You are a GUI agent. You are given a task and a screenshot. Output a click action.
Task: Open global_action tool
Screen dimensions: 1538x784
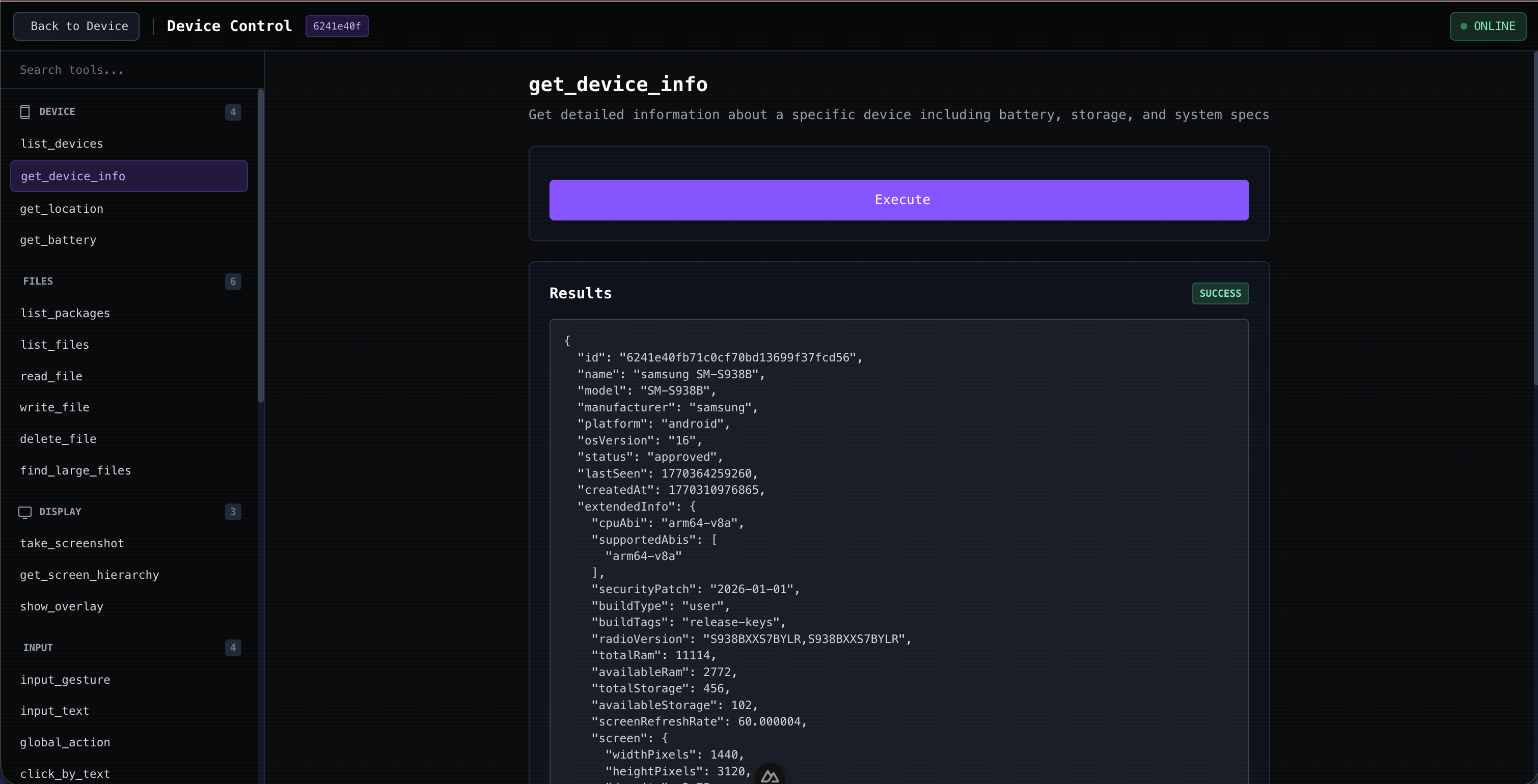tap(129, 743)
